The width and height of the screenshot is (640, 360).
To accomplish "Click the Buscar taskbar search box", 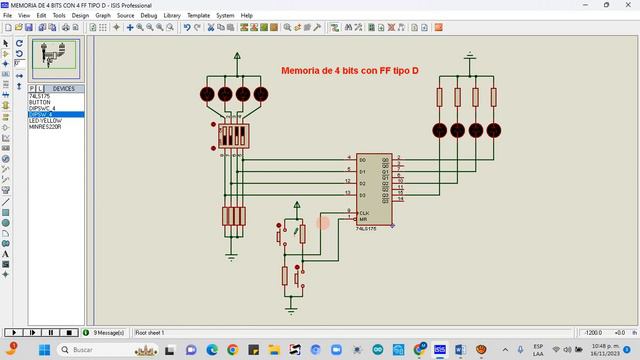I will click(108, 350).
